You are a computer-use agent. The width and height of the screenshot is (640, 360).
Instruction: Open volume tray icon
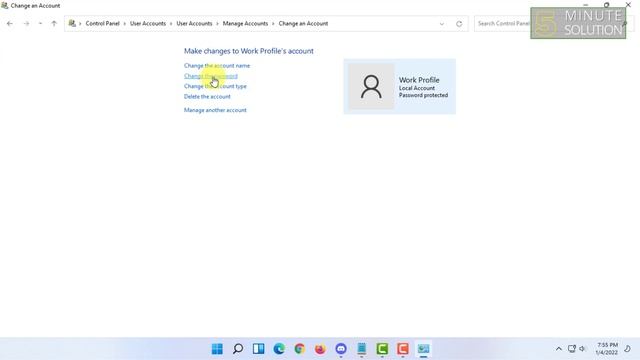pos(582,349)
